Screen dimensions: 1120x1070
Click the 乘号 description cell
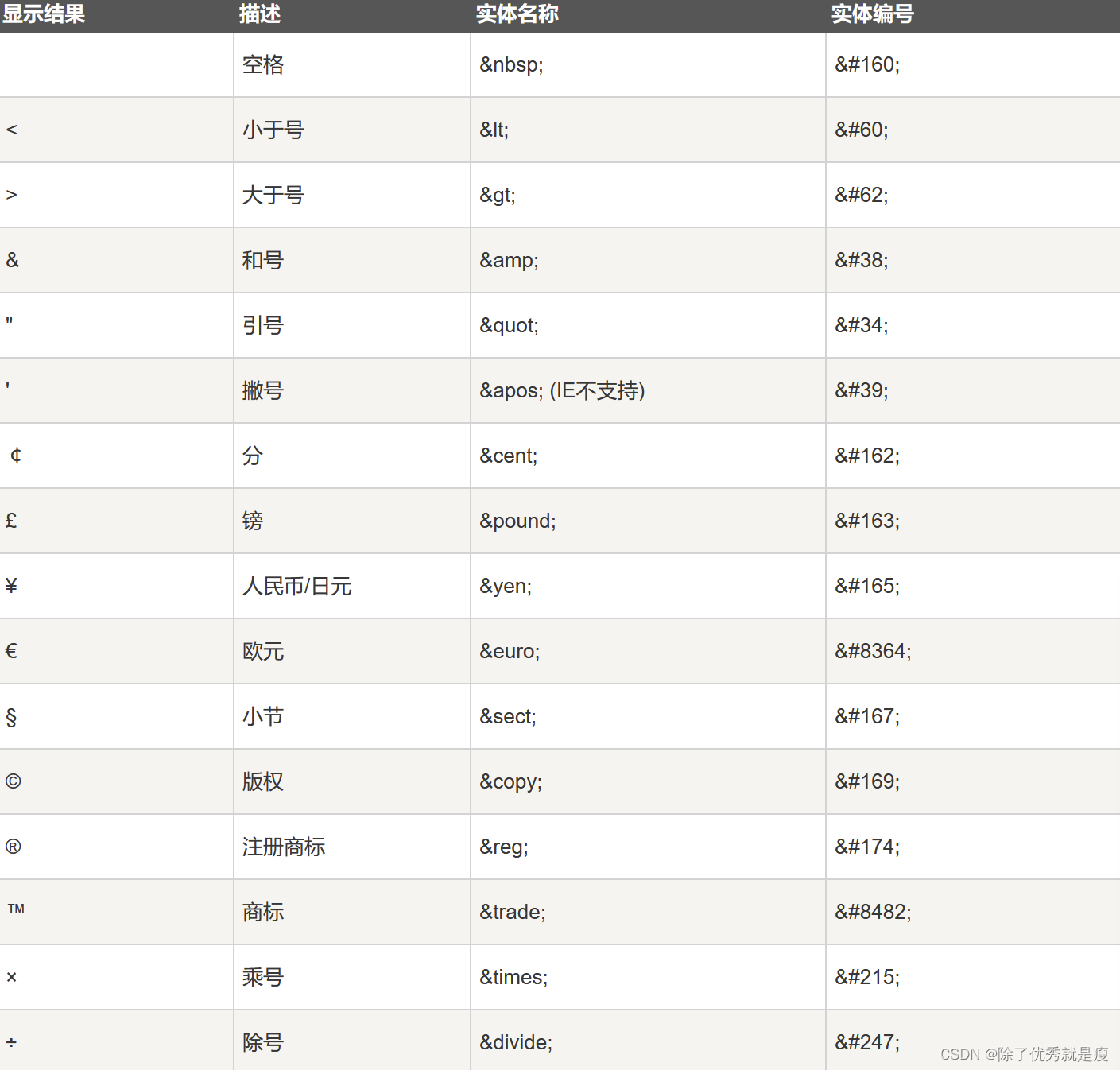click(263, 977)
